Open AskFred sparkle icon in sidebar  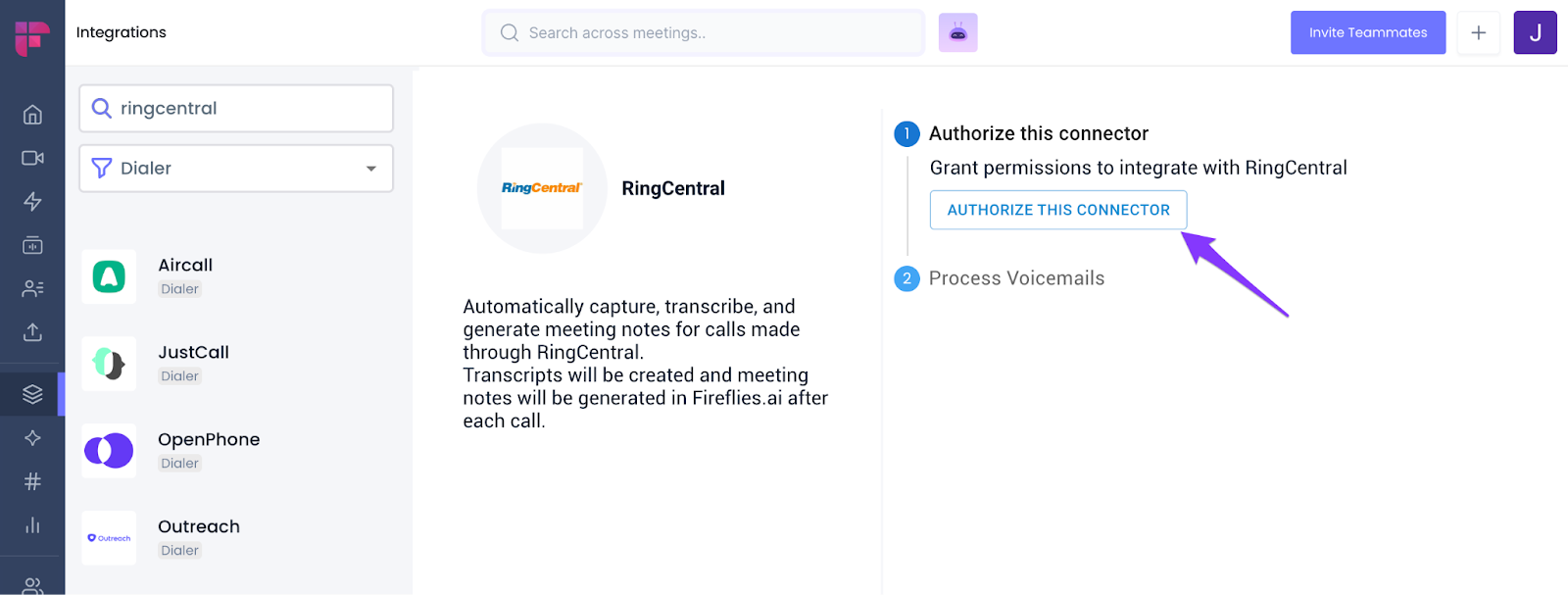[32, 437]
